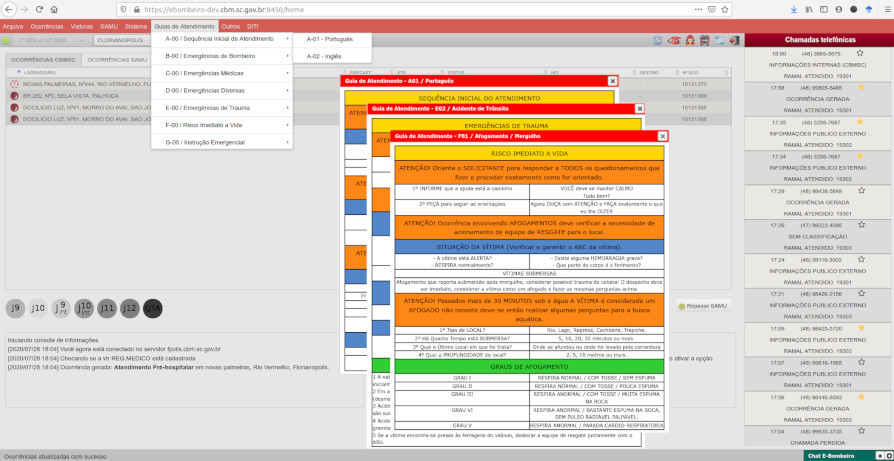Close the E02 Acidente de Trânsito guide
The height and width of the screenshot is (461, 894).
[640, 108]
